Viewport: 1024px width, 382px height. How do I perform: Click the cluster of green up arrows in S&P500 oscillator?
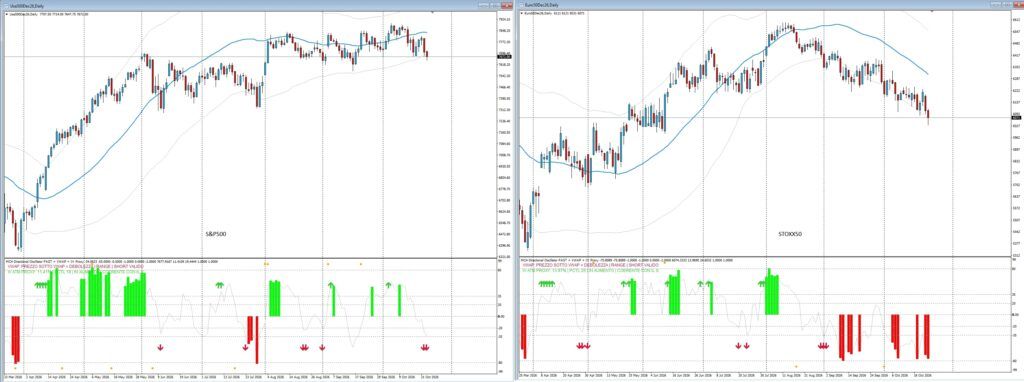tap(42, 285)
